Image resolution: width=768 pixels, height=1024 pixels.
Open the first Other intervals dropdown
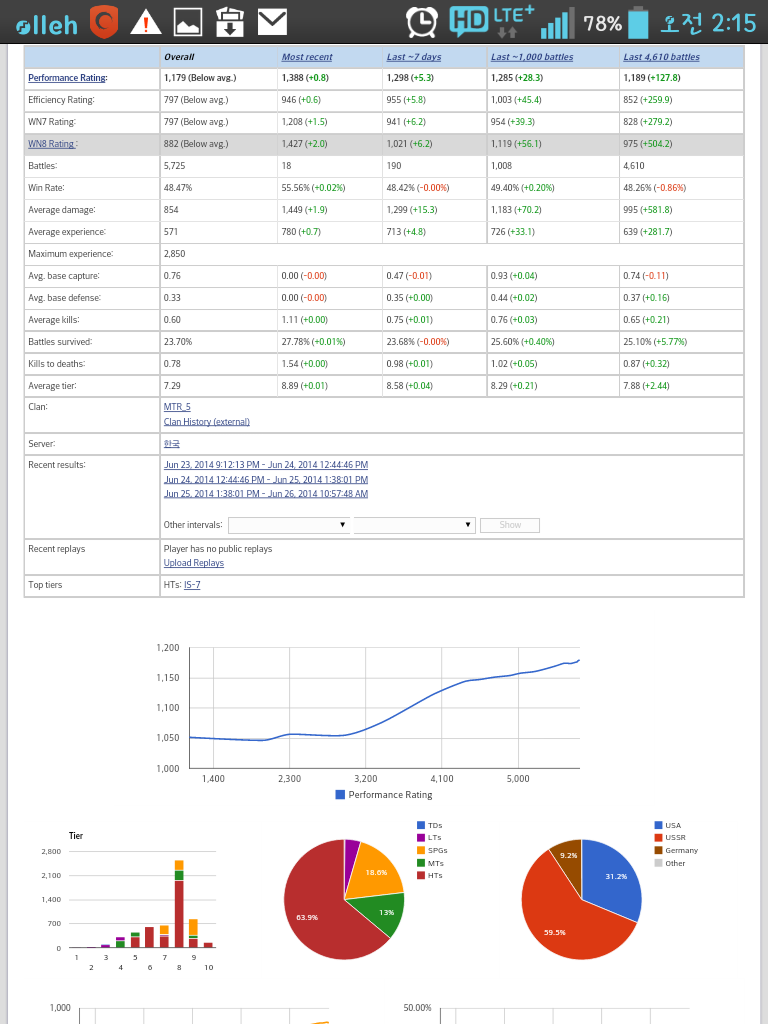click(288, 525)
